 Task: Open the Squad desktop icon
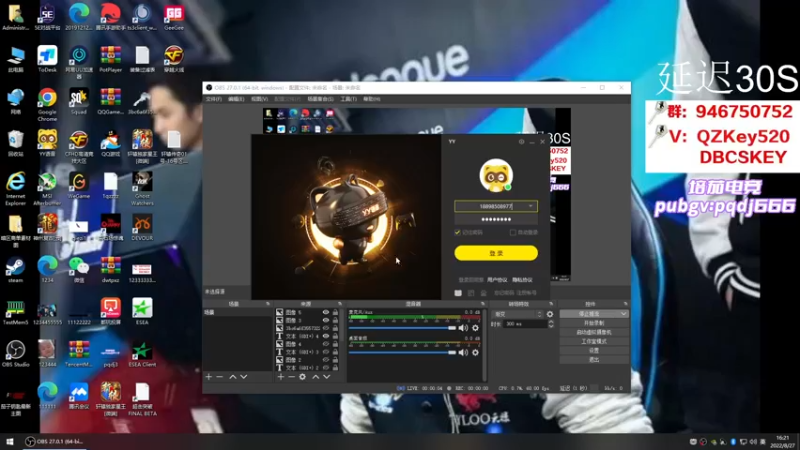[79, 101]
